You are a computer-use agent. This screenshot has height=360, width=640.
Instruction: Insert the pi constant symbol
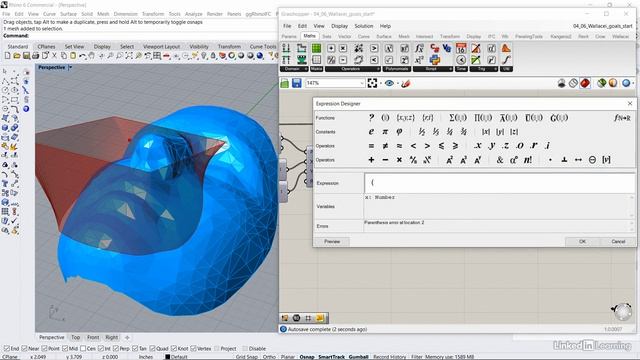(x=385, y=132)
